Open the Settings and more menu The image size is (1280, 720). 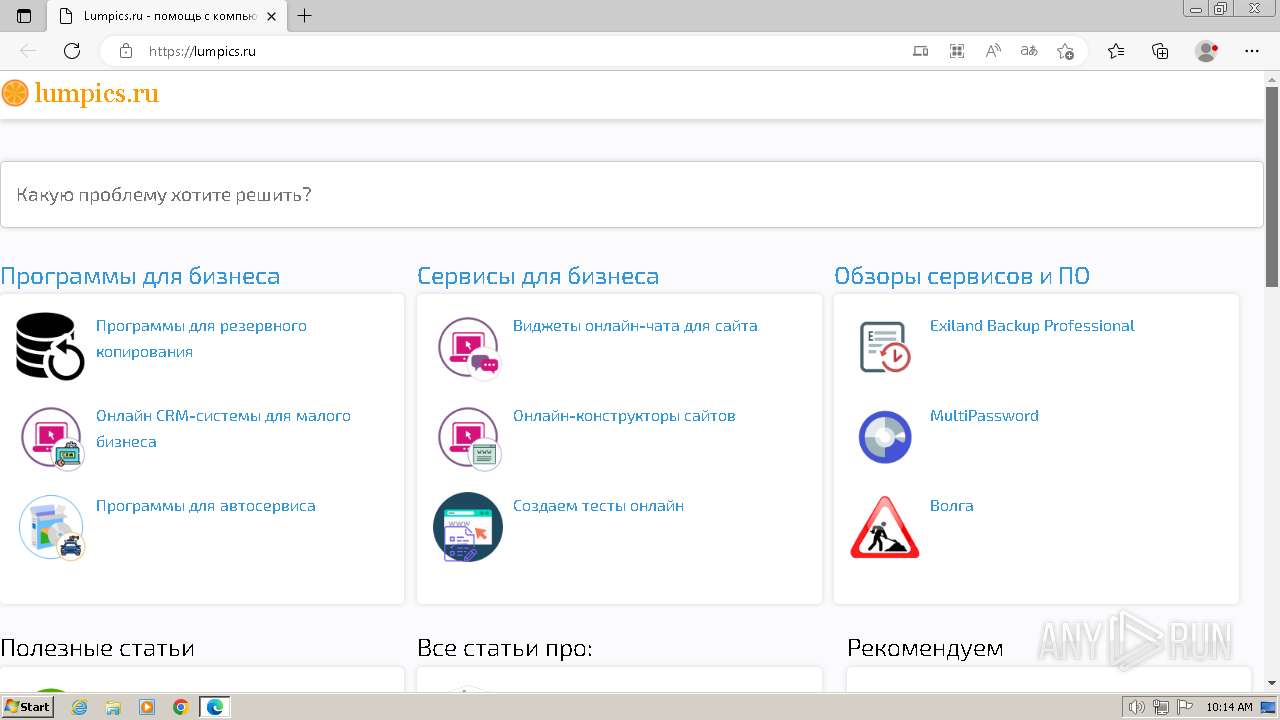point(1252,51)
